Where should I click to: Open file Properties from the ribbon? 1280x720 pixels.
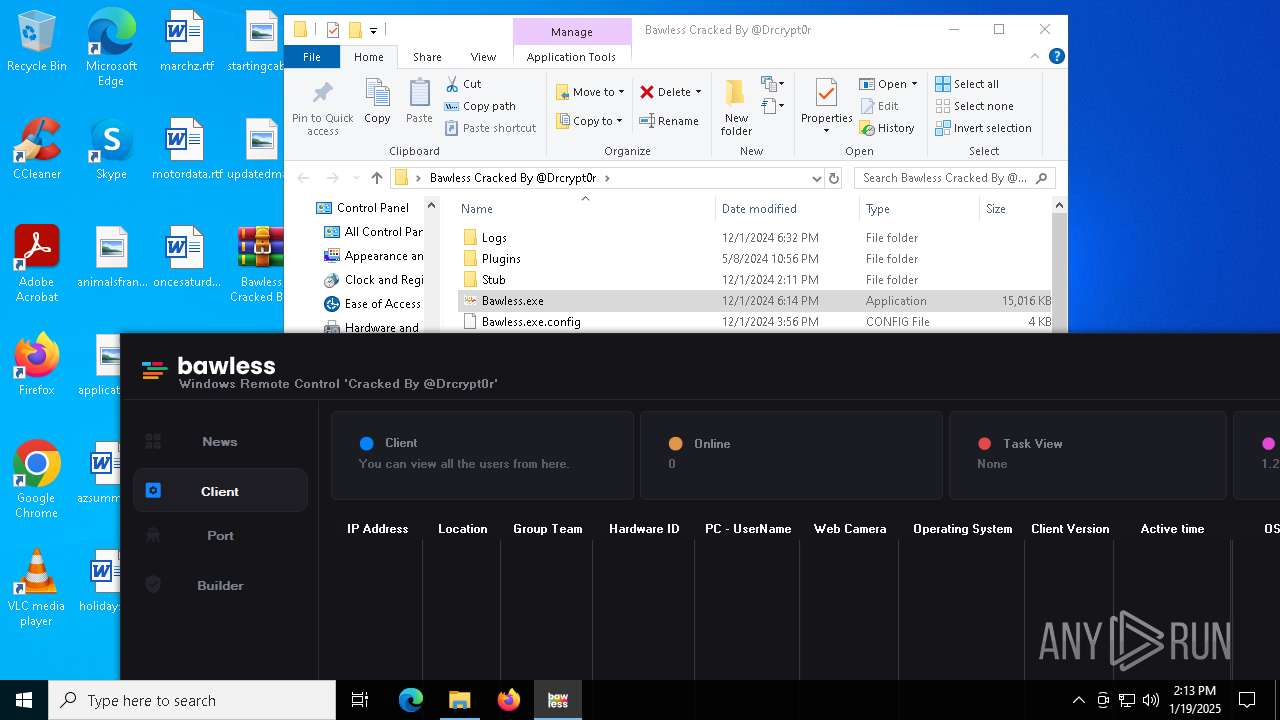[826, 107]
